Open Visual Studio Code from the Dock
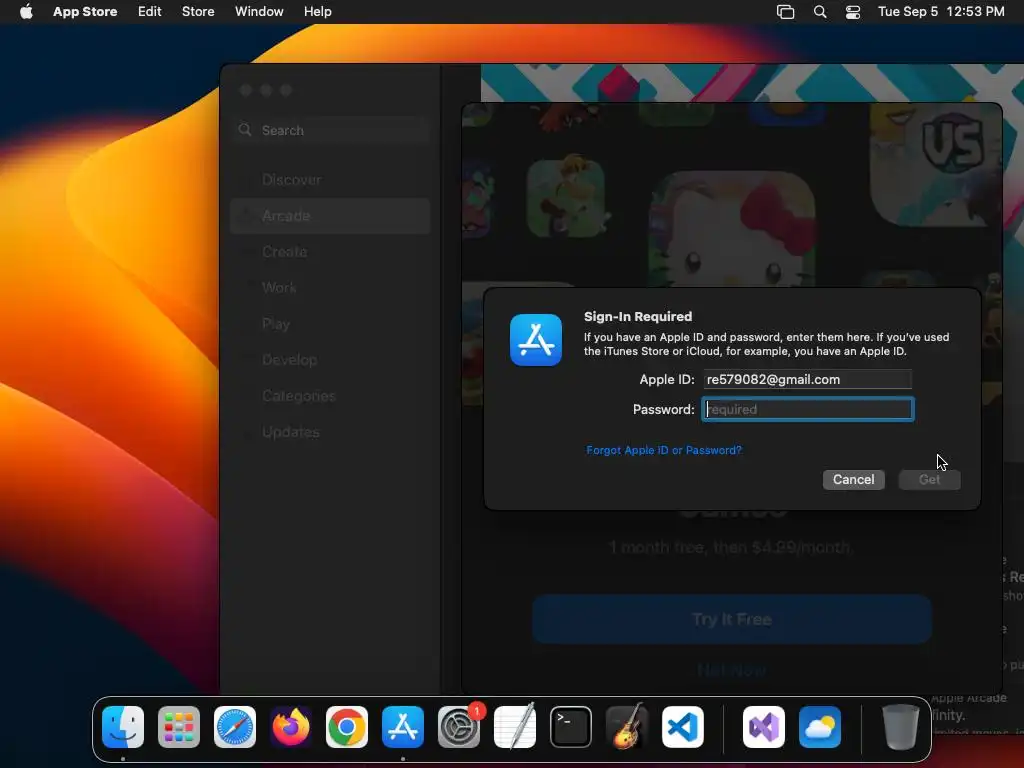The image size is (1024, 768). point(683,727)
